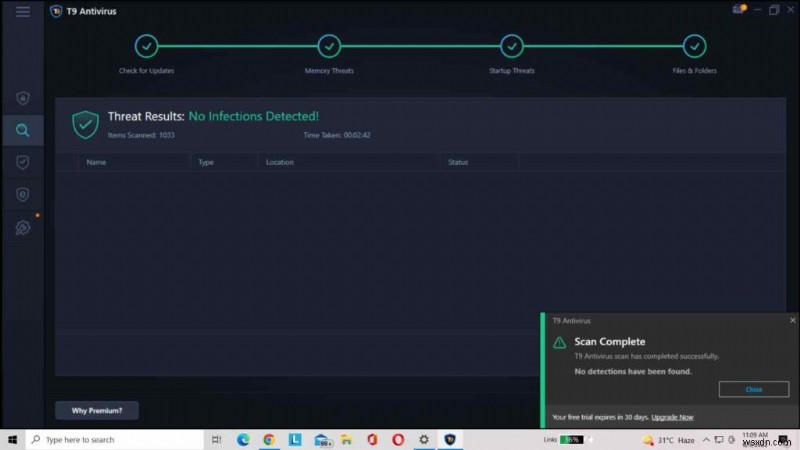Open the Windows Start menu
Image resolution: width=800 pixels, height=450 pixels.
click(x=12, y=439)
